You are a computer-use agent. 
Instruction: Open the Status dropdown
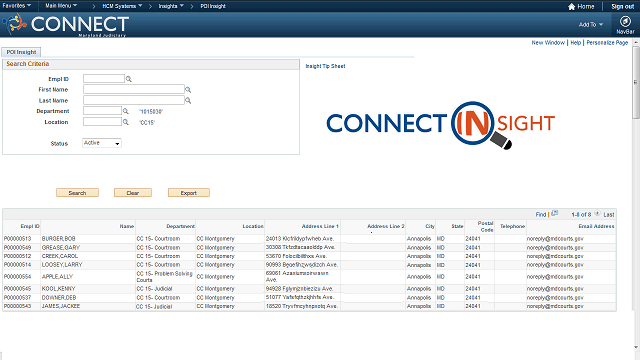(x=102, y=143)
